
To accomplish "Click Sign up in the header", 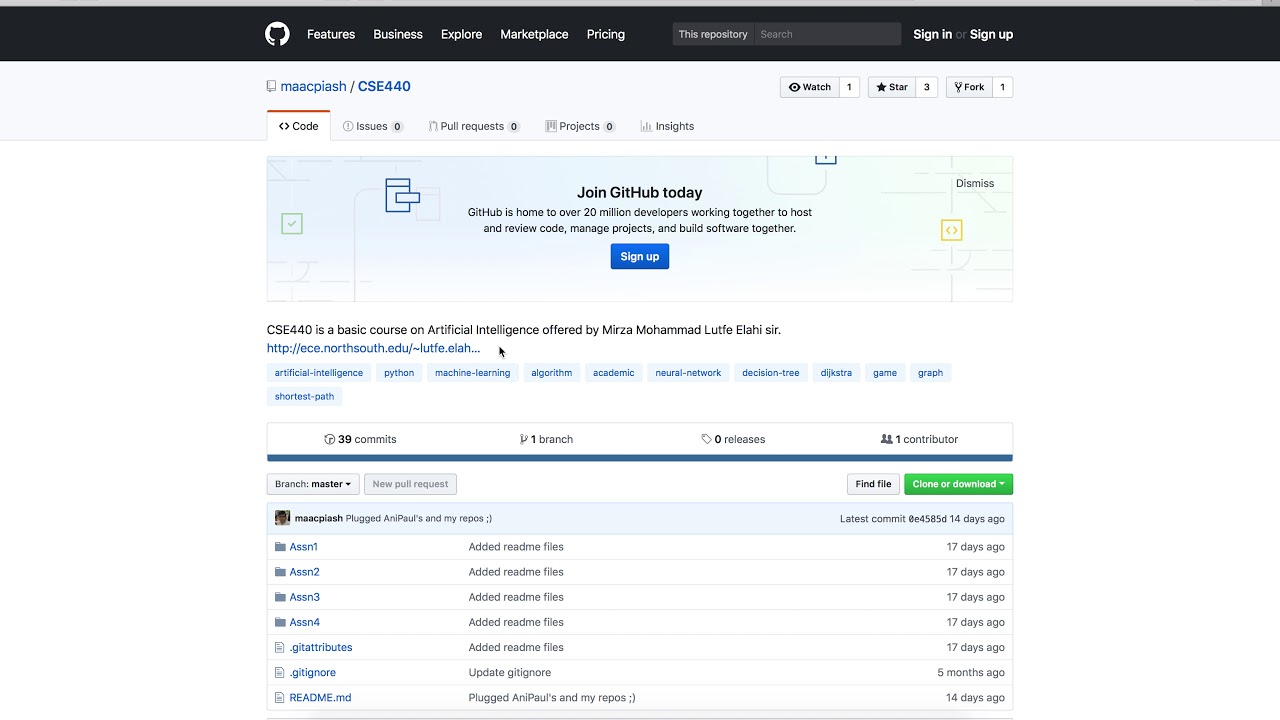I will point(991,34).
